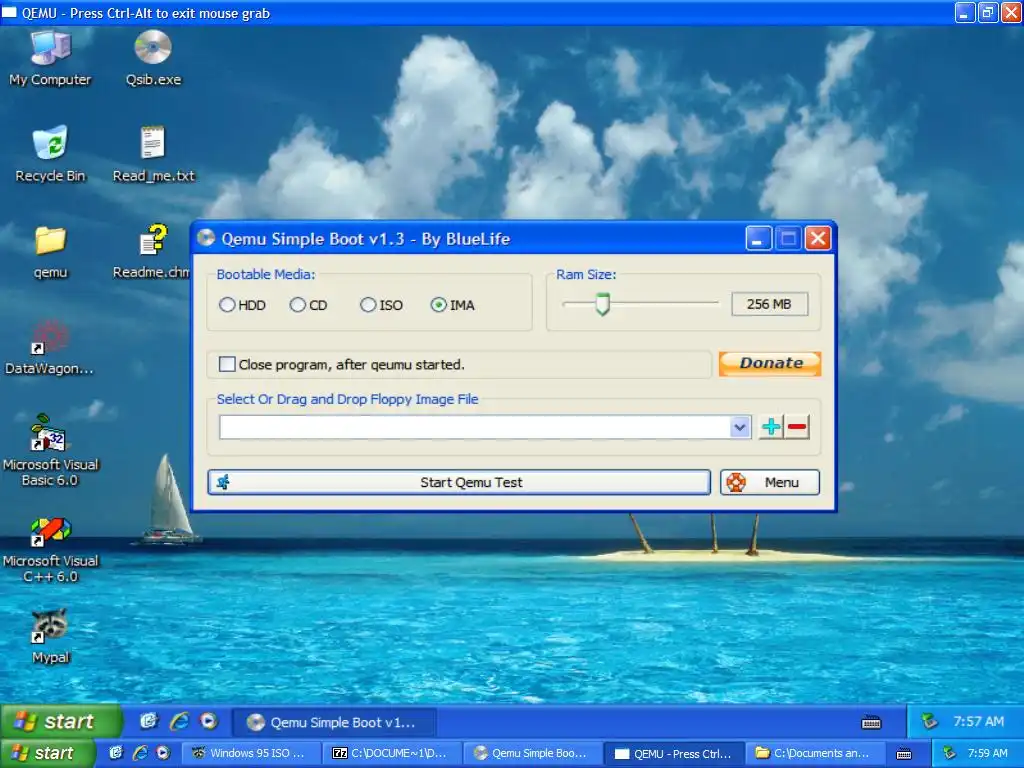Click Show Desktop quick launch, bottom taskbar
1024x768 pixels.
pyautogui.click(x=116, y=753)
